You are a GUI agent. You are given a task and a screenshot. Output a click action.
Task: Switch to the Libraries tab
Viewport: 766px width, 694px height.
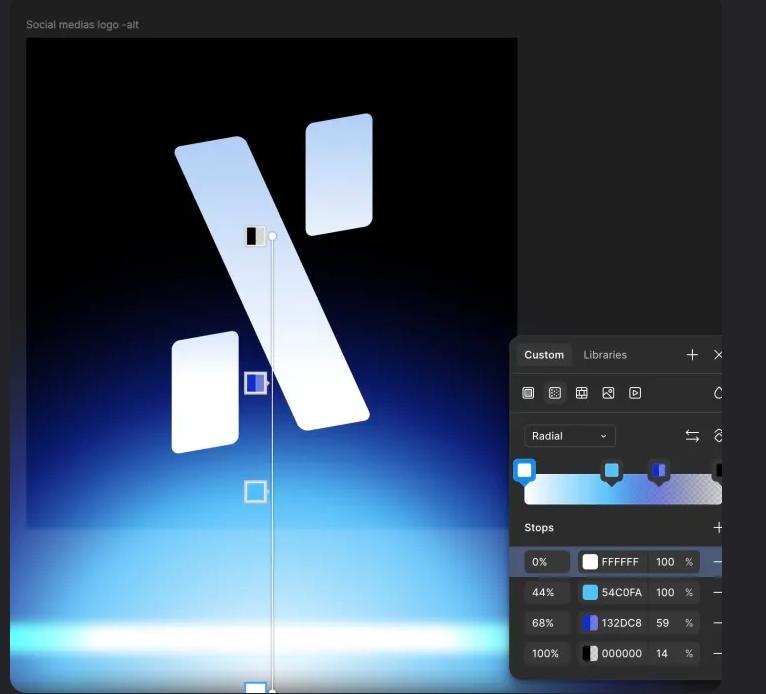pyautogui.click(x=605, y=355)
